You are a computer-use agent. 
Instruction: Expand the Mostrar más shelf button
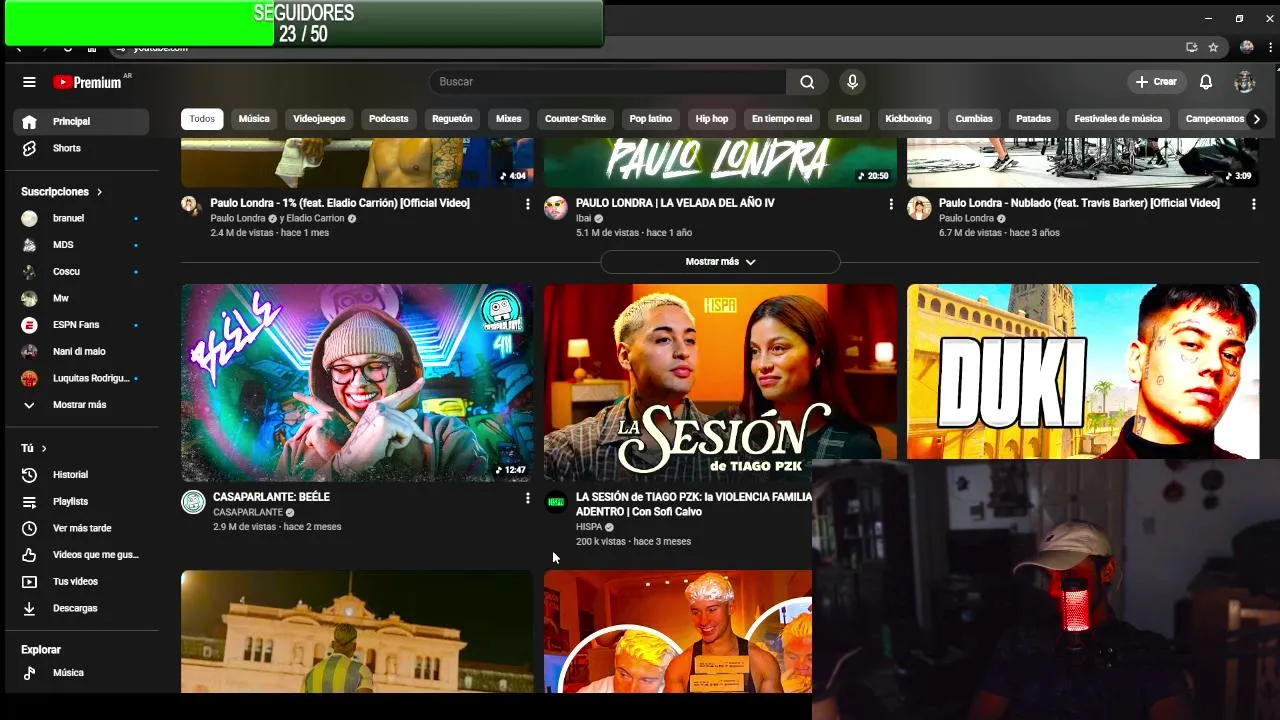(720, 262)
